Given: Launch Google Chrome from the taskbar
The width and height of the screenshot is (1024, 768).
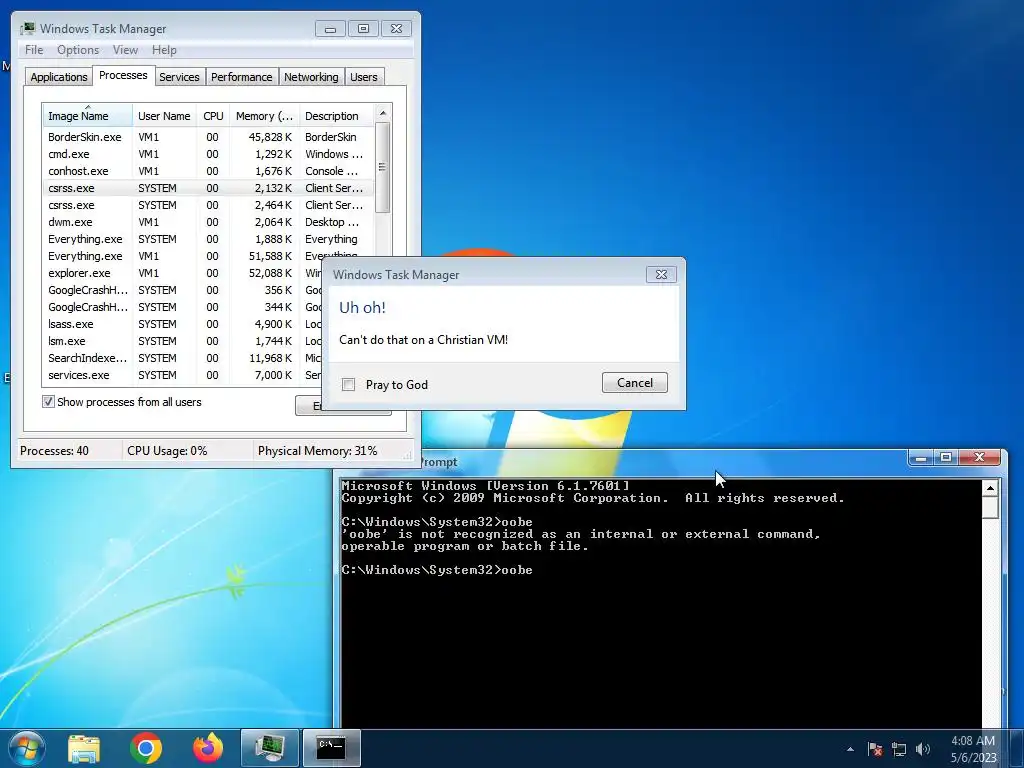Looking at the screenshot, I should [x=146, y=748].
